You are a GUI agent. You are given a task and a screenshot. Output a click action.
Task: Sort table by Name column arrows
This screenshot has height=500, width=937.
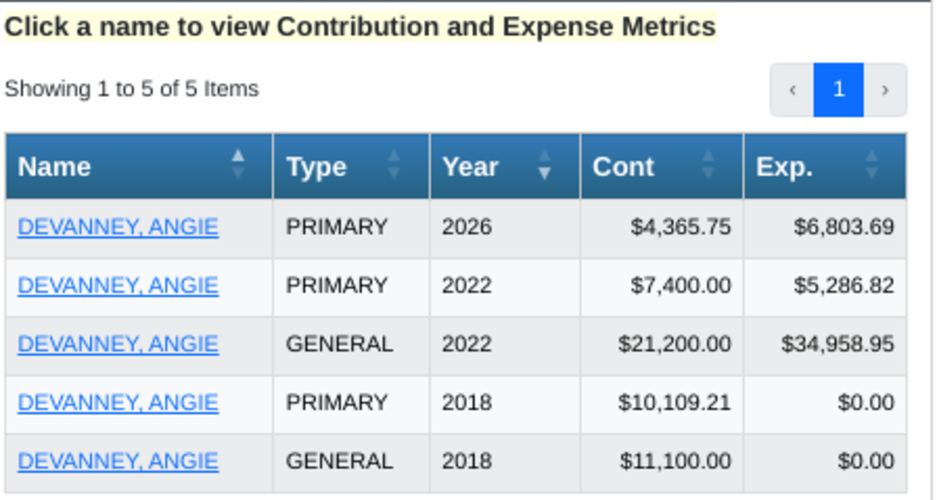click(238, 164)
